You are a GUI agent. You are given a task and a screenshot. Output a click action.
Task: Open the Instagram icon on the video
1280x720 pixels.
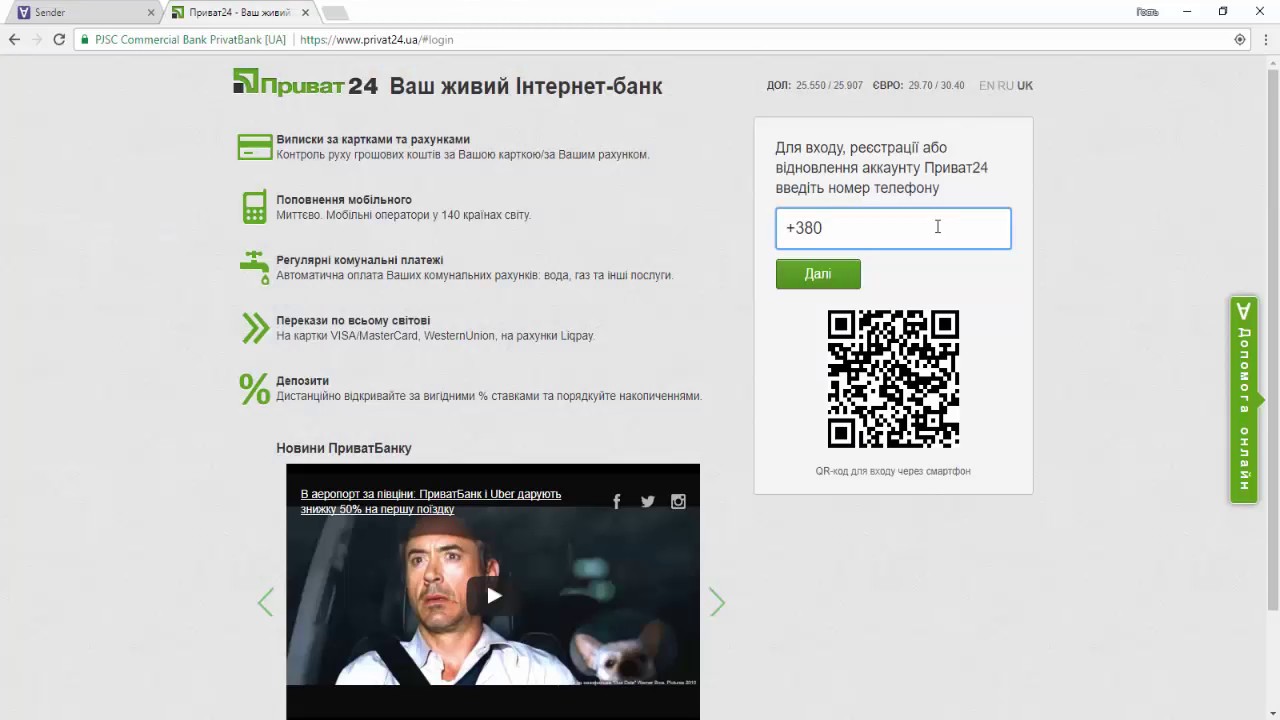pos(678,502)
